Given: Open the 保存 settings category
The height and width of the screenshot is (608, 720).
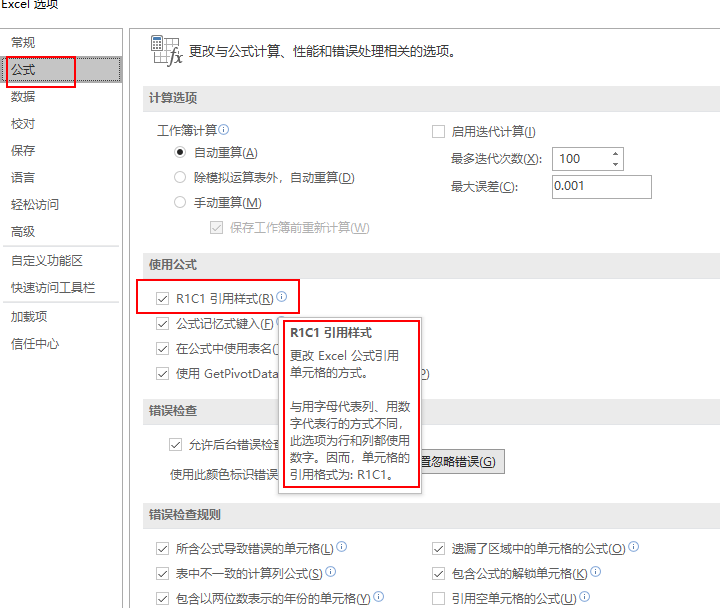Looking at the screenshot, I should (23, 151).
